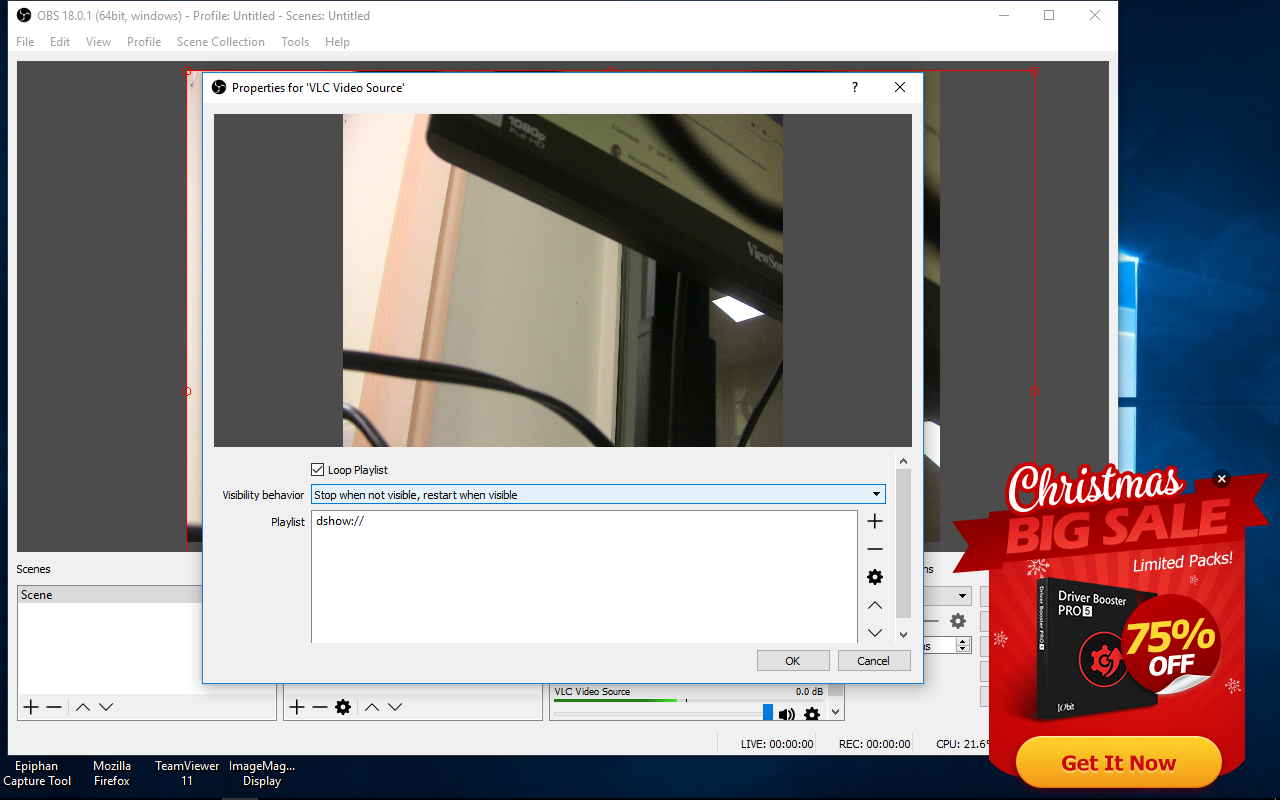
Task: Click the Get It Now button
Action: point(1118,763)
